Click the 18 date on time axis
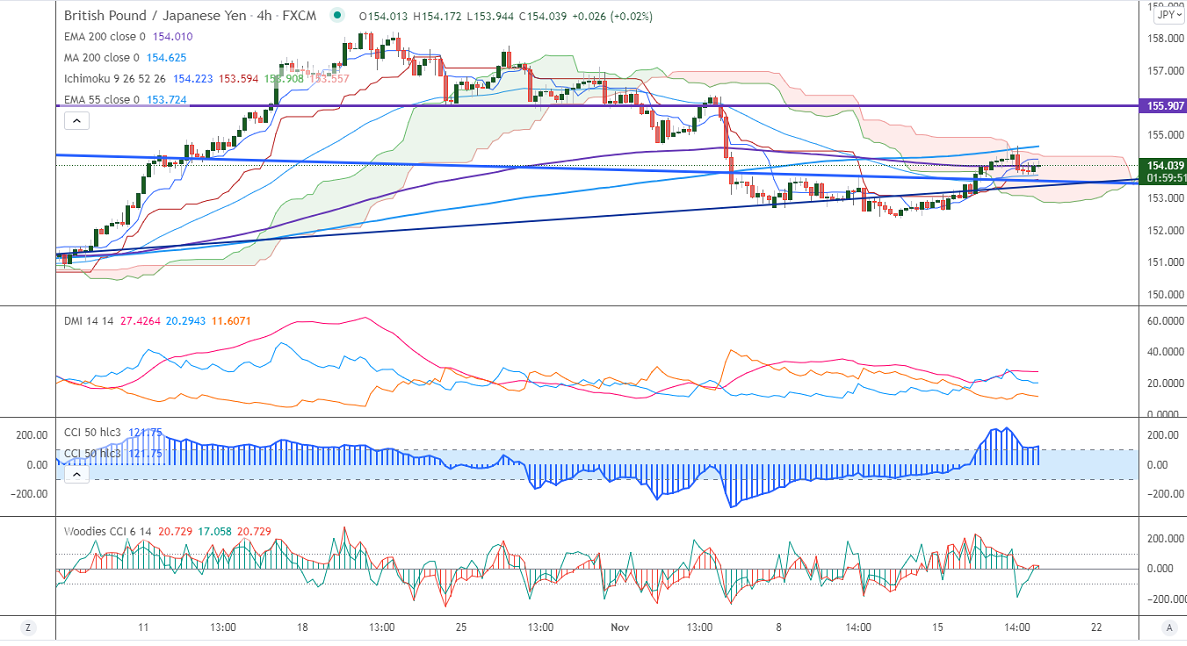Screen dimensions: 1187x646 (302, 627)
